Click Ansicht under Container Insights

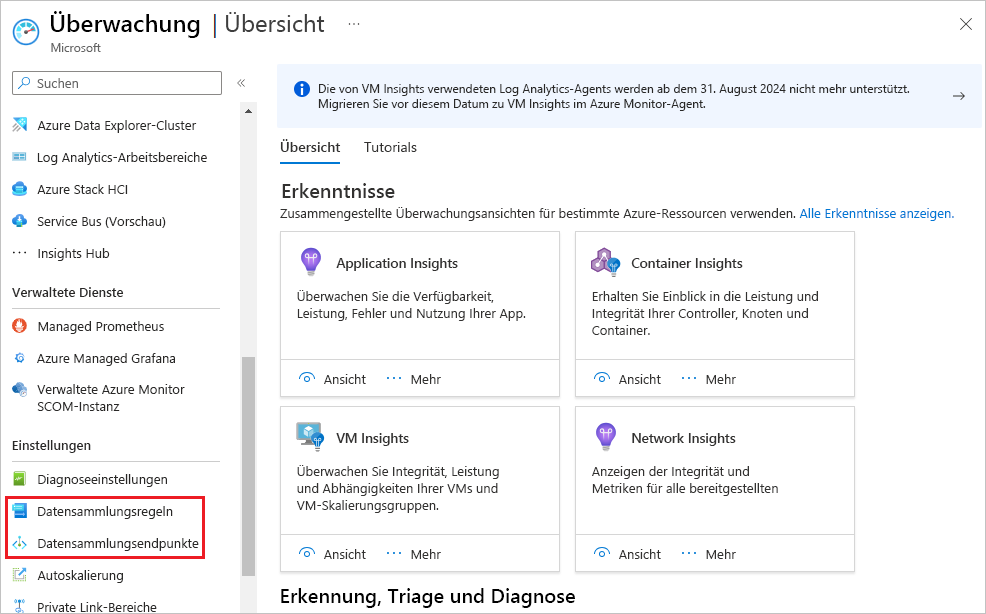point(628,379)
